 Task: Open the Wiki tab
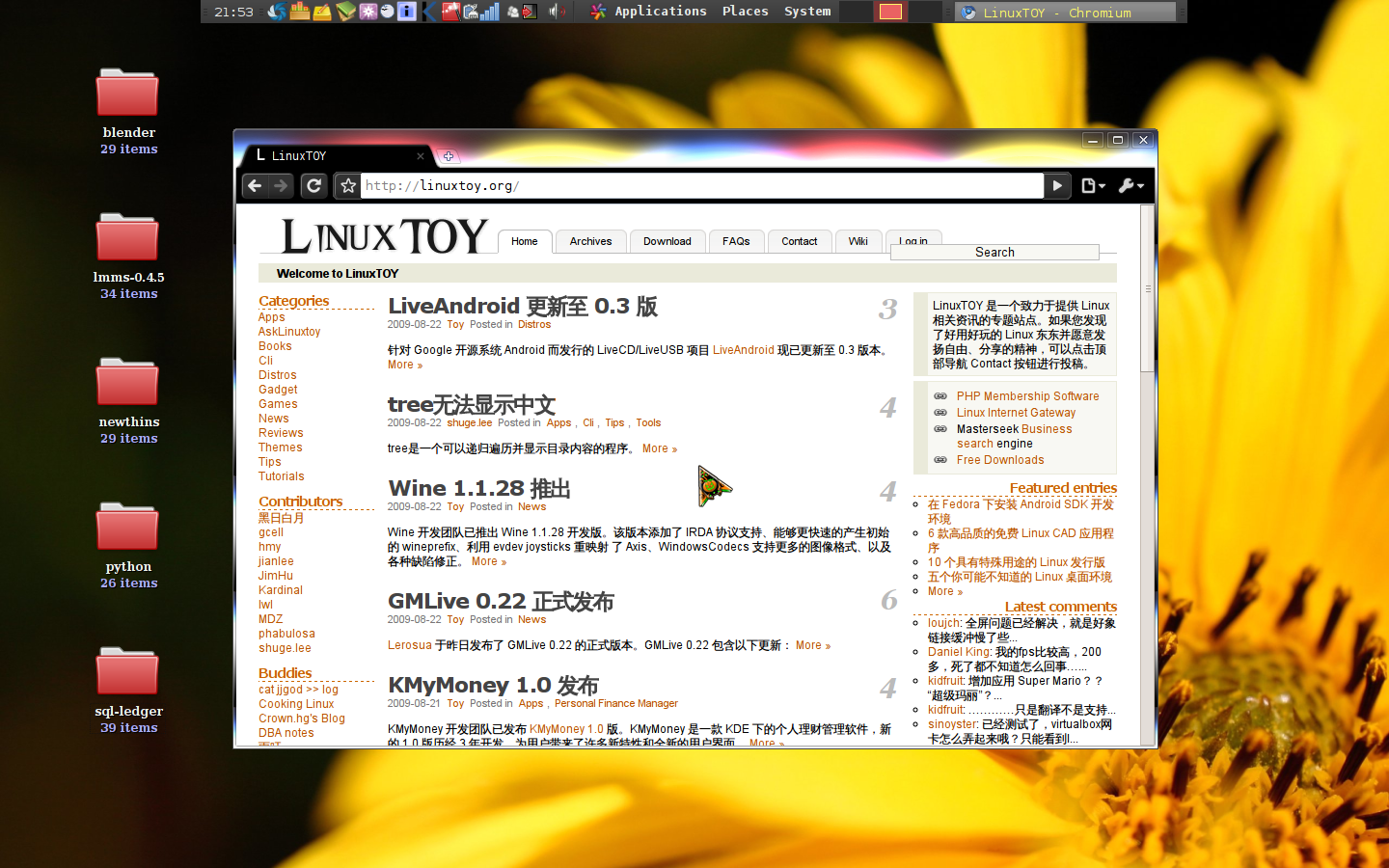coord(858,241)
